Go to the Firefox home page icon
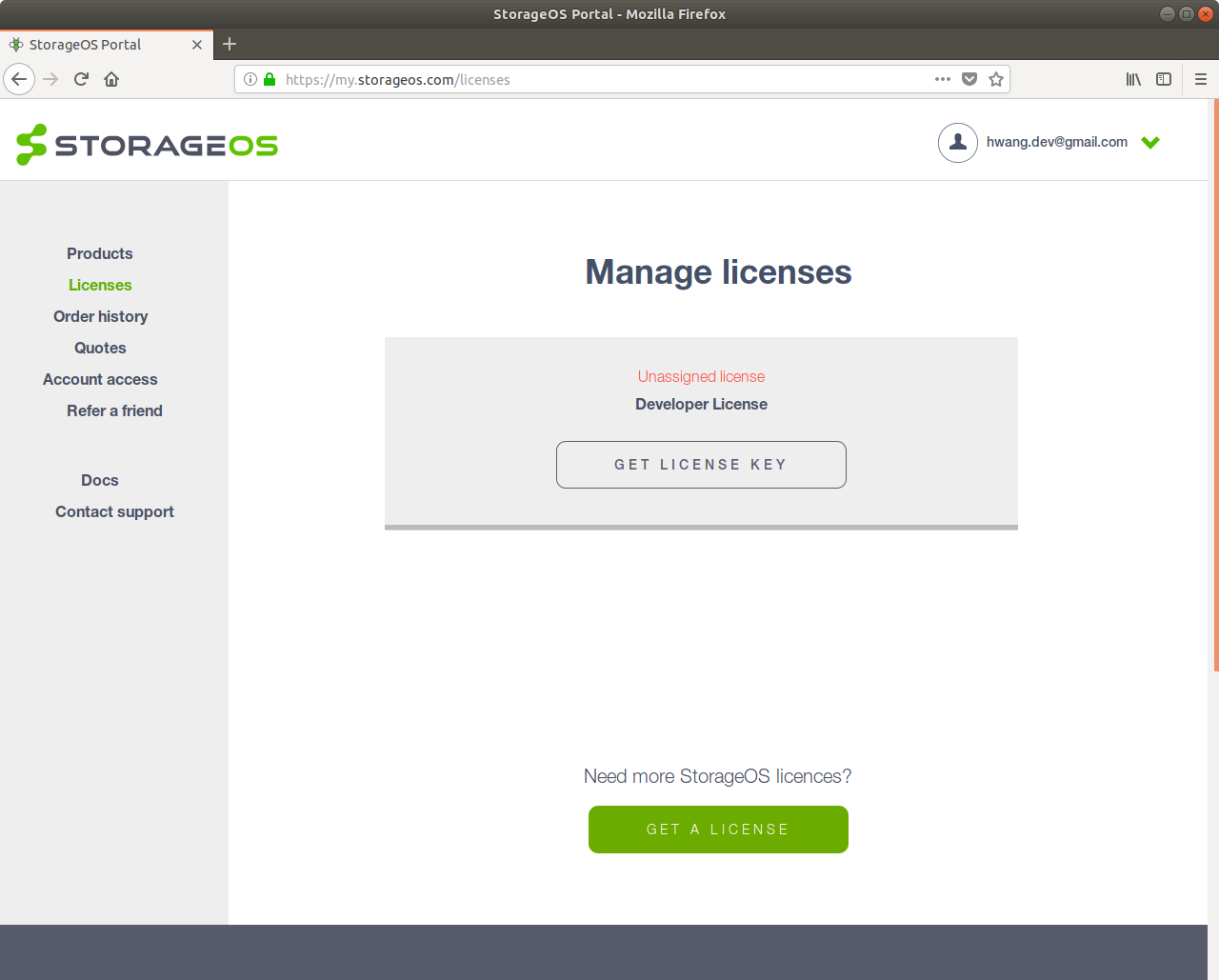The width and height of the screenshot is (1219, 980). point(111,79)
